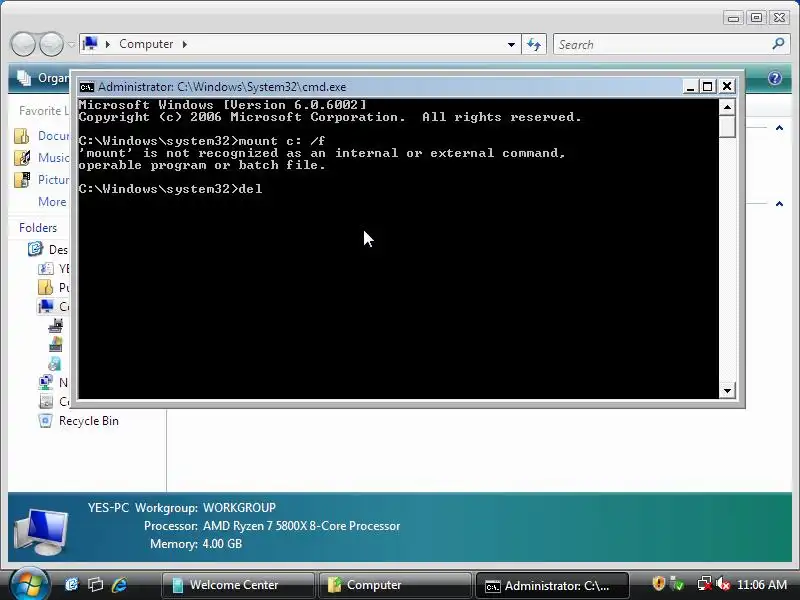Click the 11:06 AM taskbar clock
The height and width of the screenshot is (600, 800).
point(762,585)
